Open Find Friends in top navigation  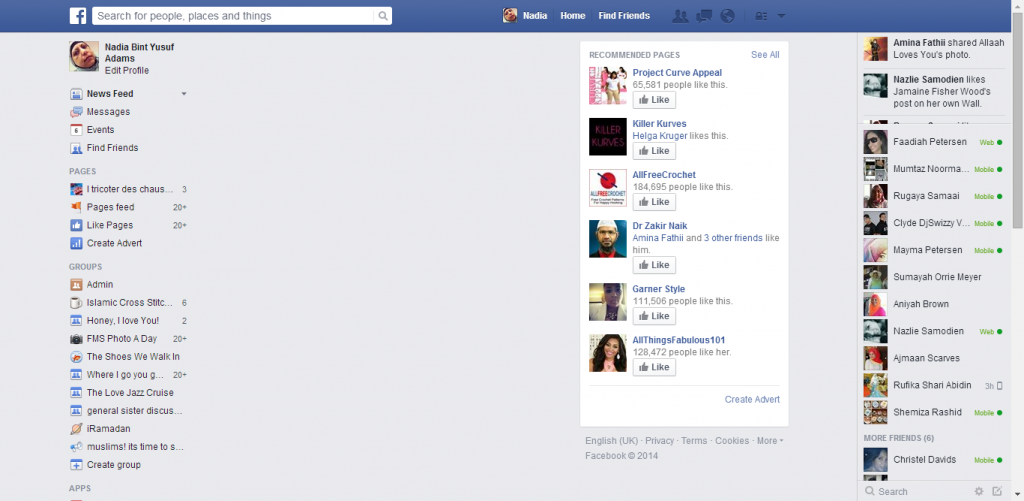tap(624, 16)
